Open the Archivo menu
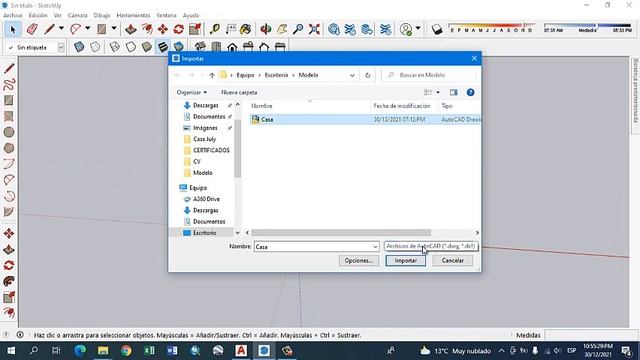Image resolution: width=640 pixels, height=360 pixels. pos(13,15)
